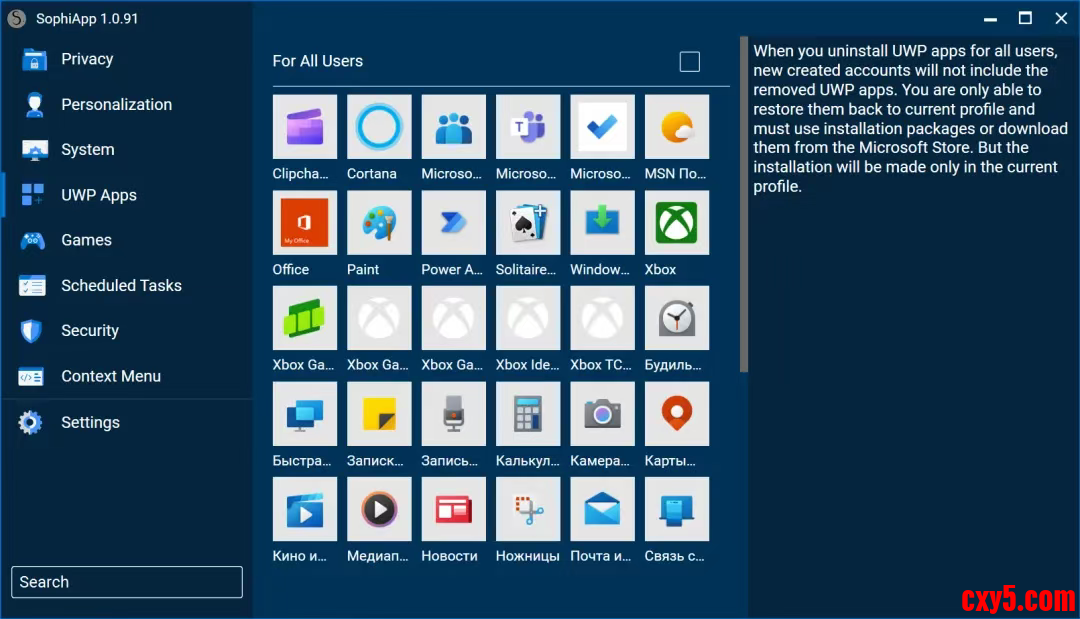Go to the System section
Viewport: 1080px width, 619px height.
(127, 149)
